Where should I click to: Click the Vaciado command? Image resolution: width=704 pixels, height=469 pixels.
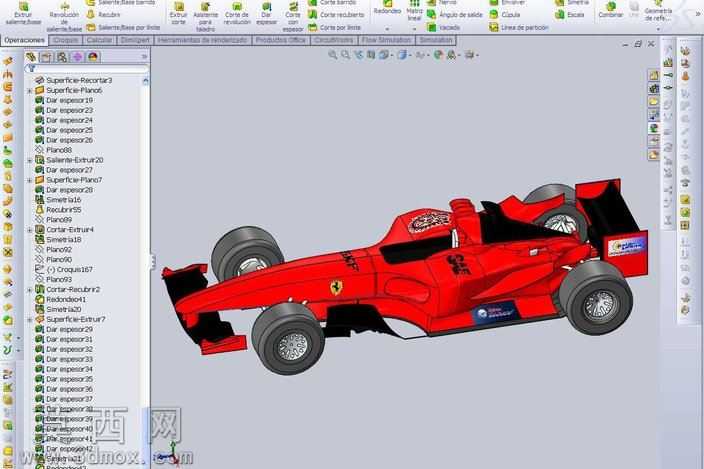(x=444, y=27)
